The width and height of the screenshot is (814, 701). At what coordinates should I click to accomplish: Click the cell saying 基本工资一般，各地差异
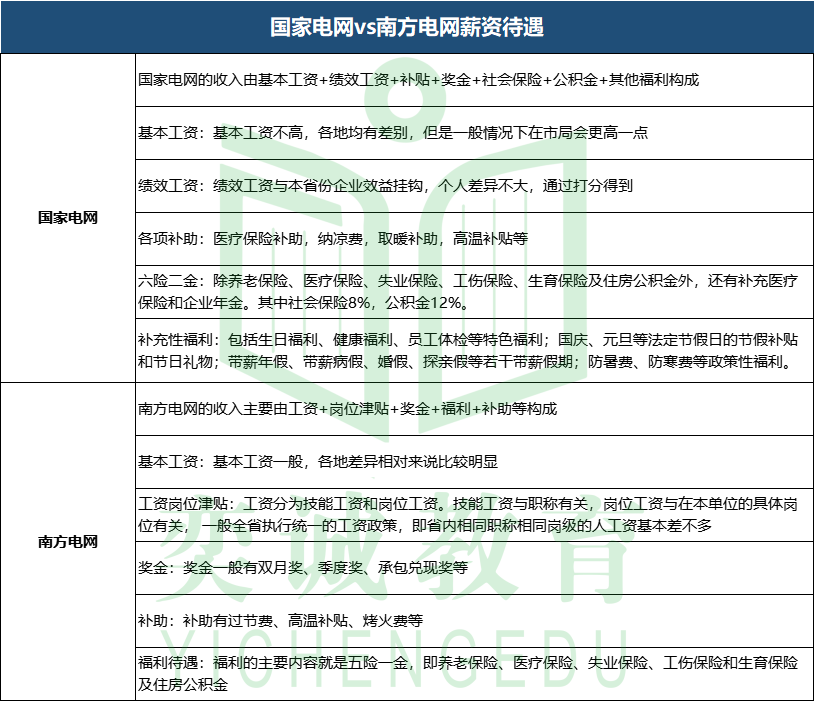pos(474,462)
